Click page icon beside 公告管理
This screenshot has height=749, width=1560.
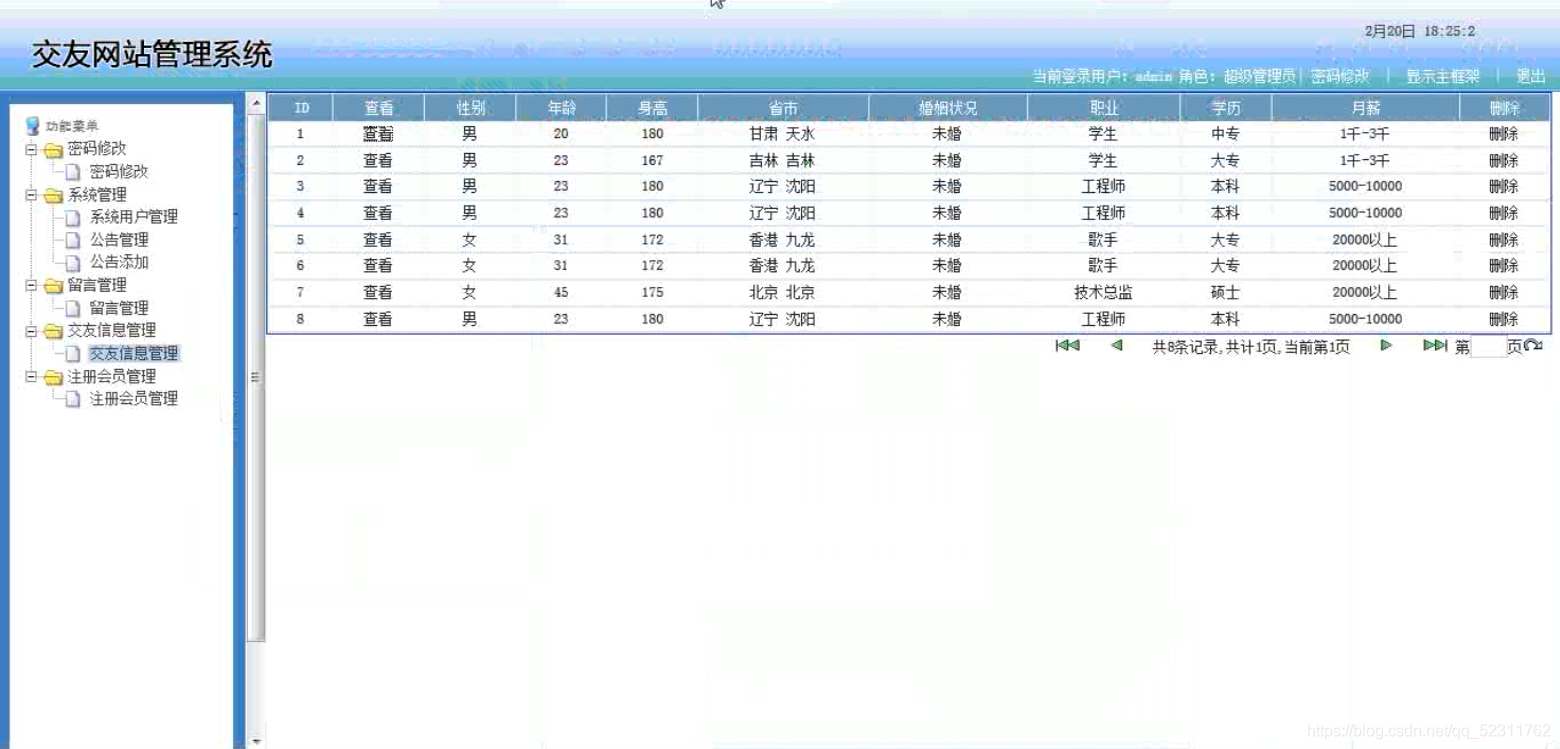coord(72,240)
